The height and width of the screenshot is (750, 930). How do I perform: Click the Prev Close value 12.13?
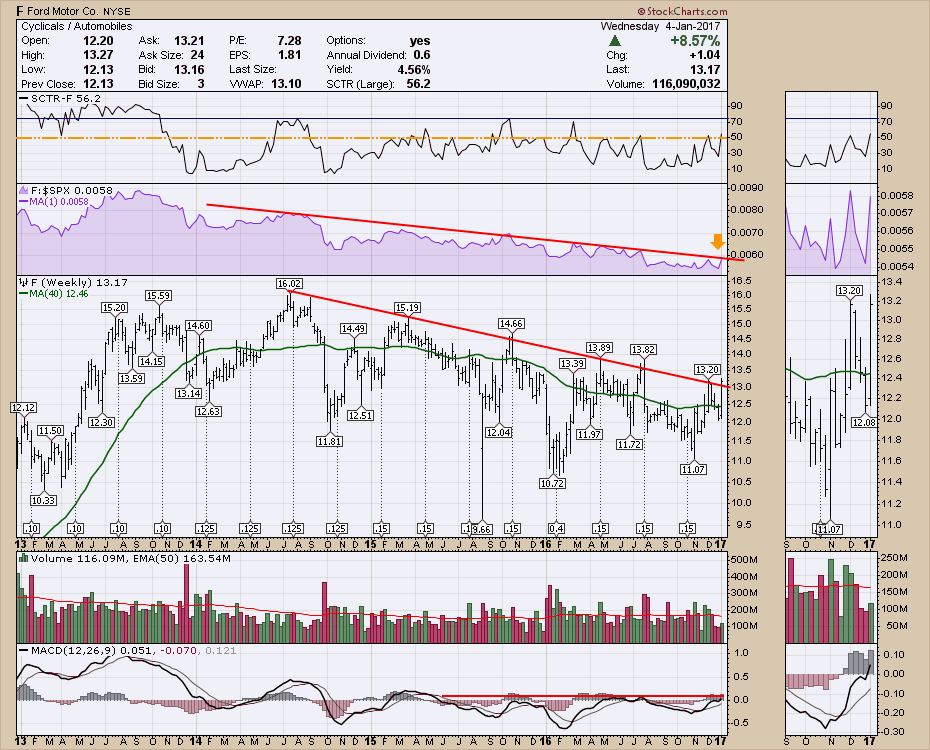tap(98, 84)
